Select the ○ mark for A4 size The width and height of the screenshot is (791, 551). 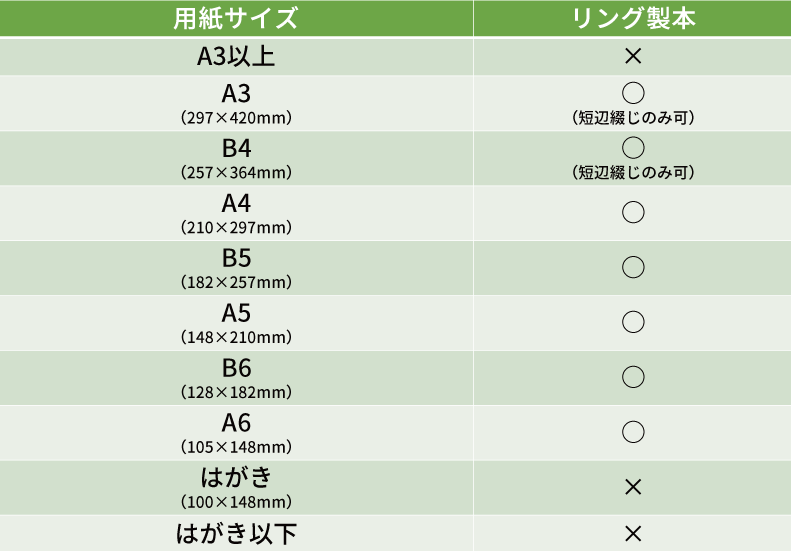[x=632, y=212]
